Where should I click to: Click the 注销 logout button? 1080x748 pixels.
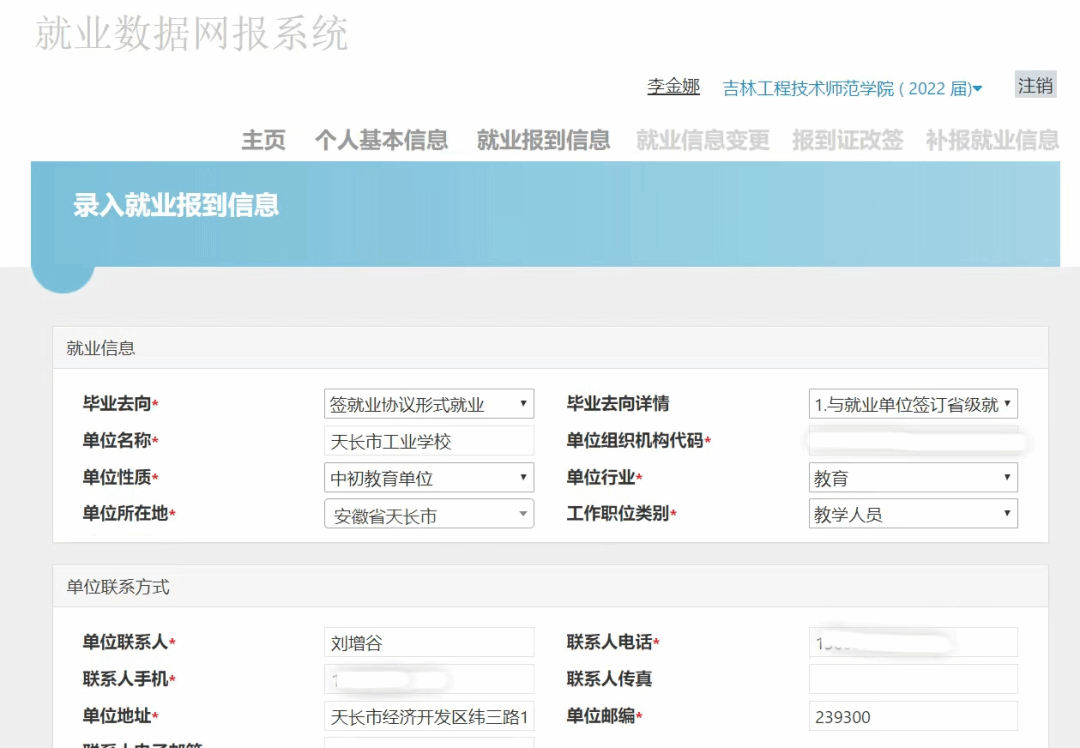[x=1035, y=86]
